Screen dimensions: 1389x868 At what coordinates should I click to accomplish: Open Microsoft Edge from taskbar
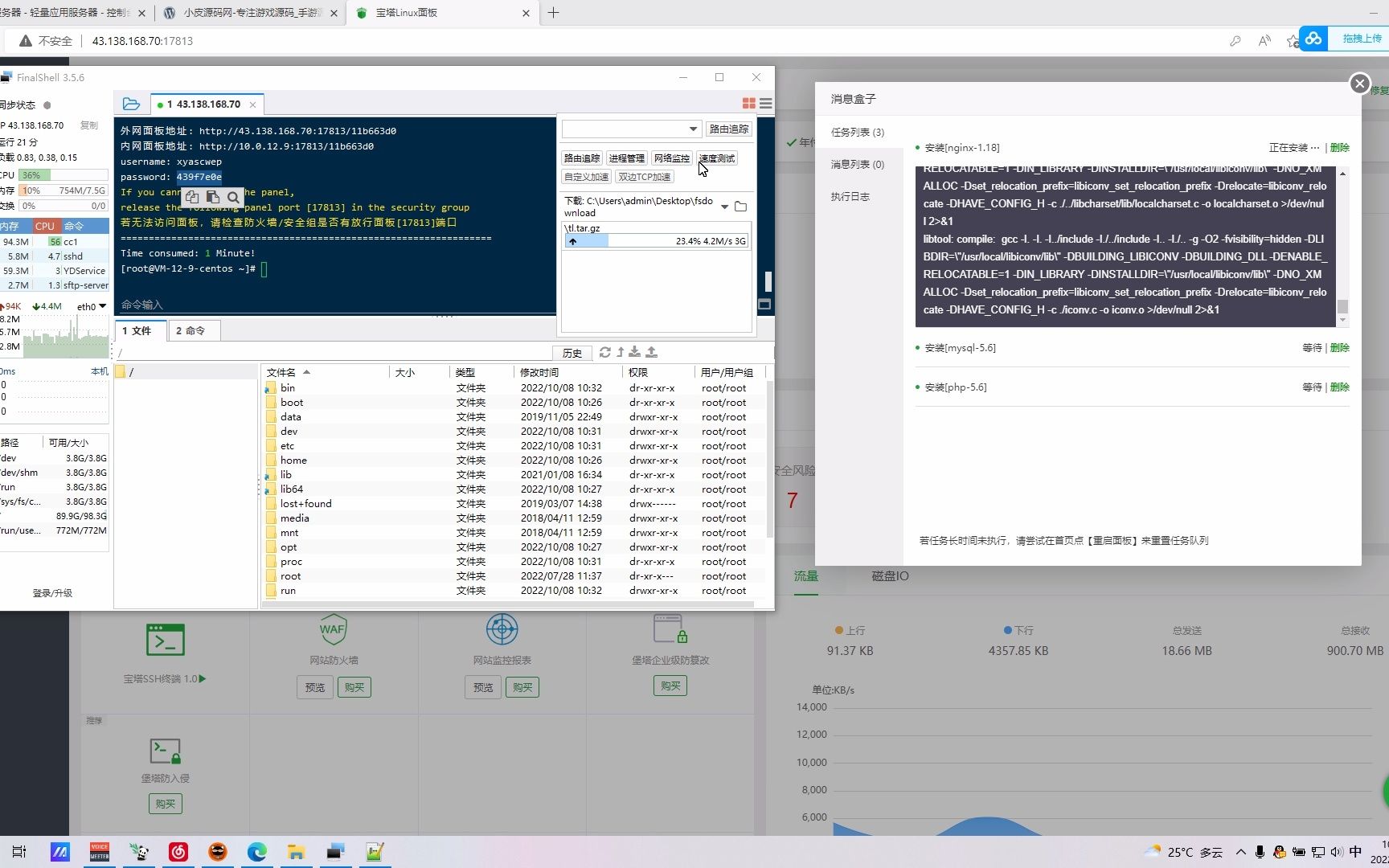257,852
